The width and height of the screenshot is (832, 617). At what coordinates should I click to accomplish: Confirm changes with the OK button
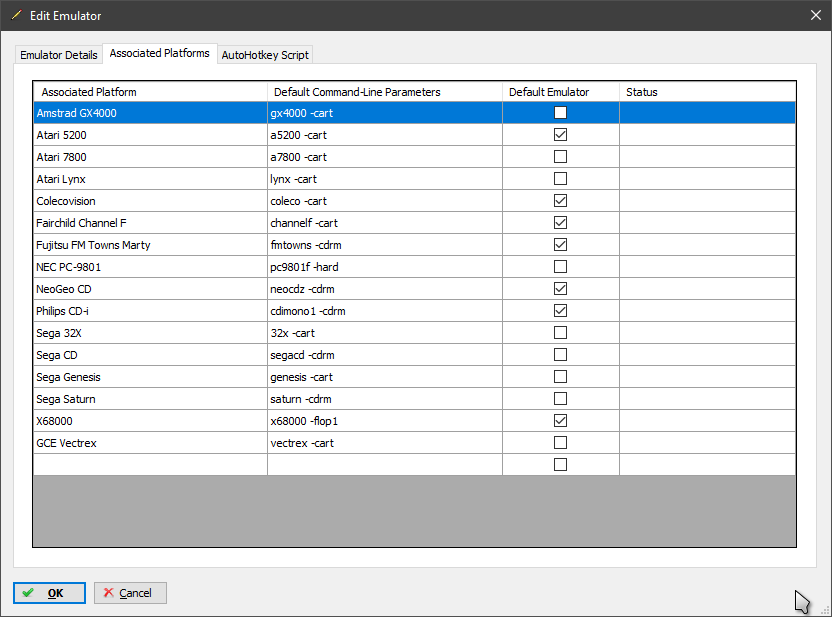(x=49, y=593)
